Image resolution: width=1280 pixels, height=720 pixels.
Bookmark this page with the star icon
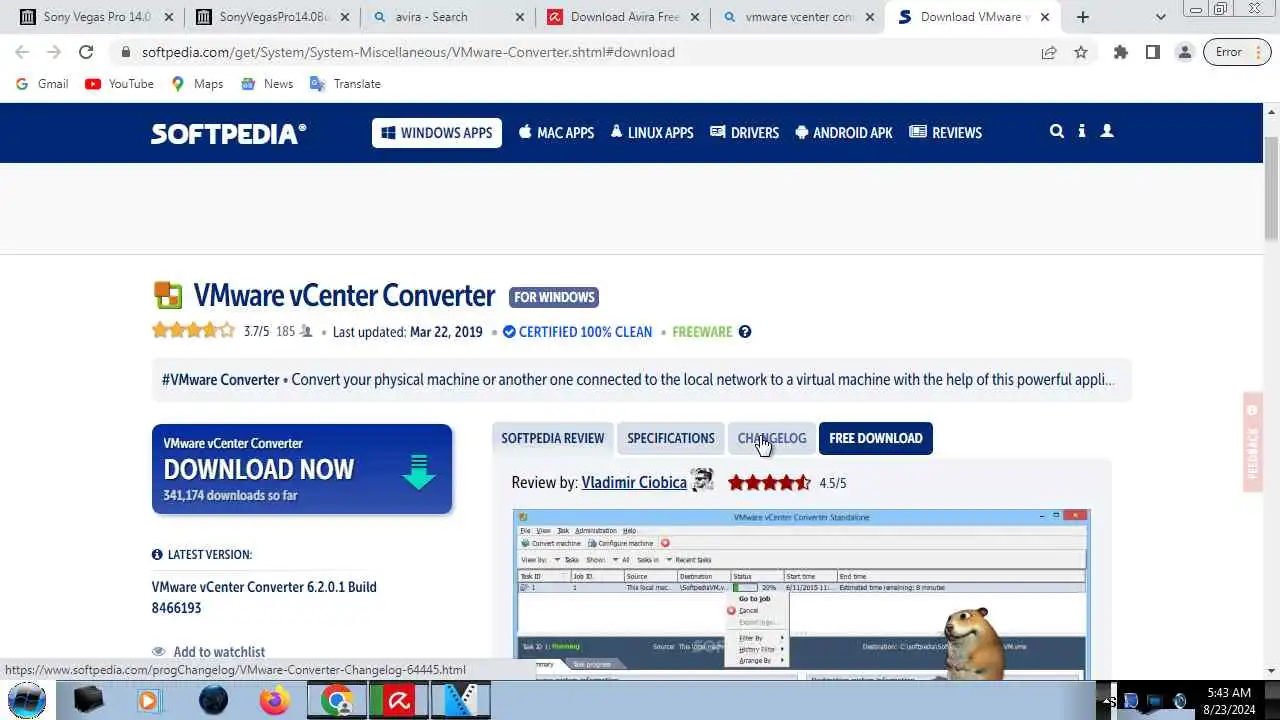pos(1081,52)
